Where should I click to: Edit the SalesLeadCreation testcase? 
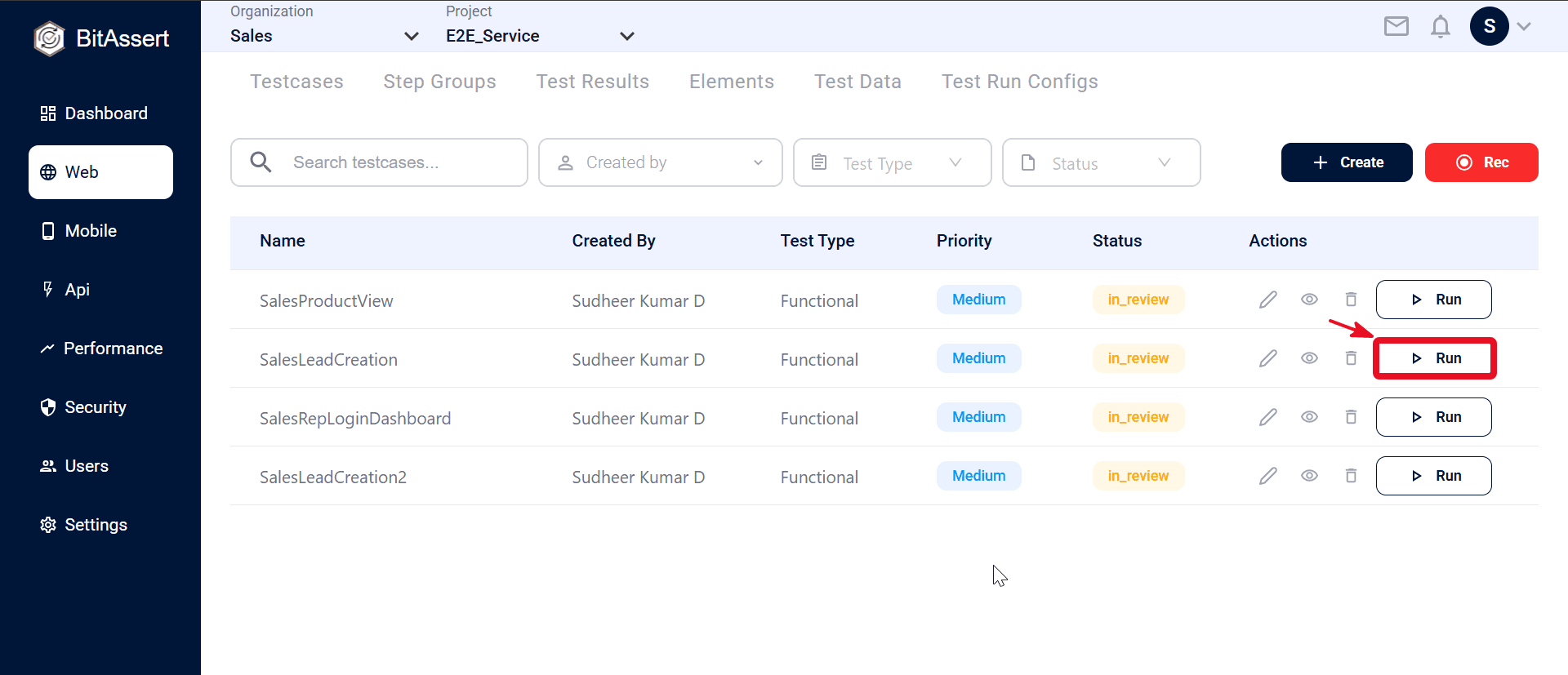[1268, 358]
